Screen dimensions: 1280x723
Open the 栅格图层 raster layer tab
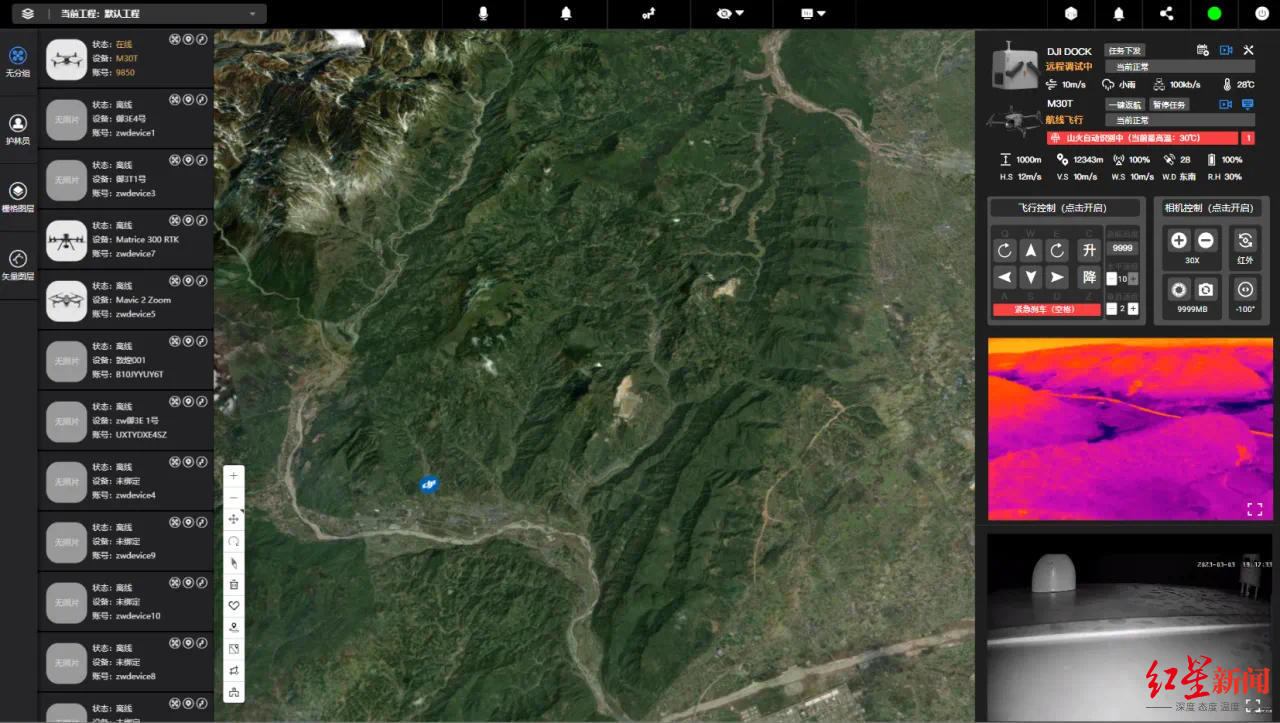[18, 196]
